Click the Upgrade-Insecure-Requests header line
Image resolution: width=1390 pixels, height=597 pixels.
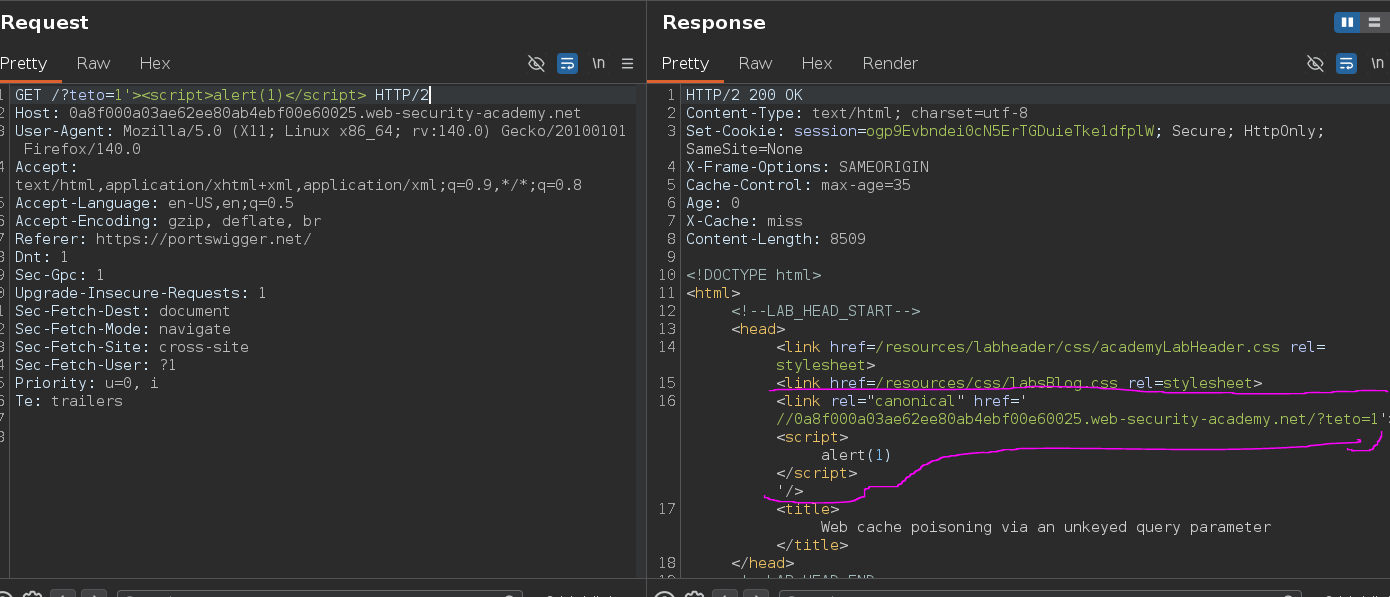tap(141, 293)
